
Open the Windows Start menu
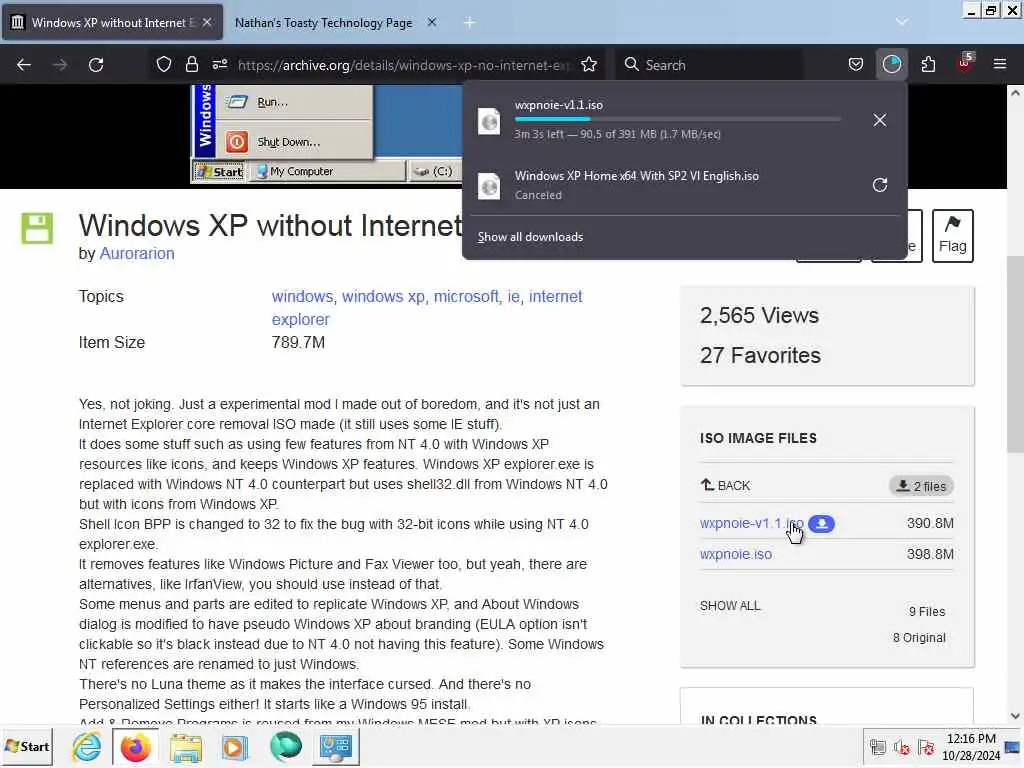[x=27, y=746]
